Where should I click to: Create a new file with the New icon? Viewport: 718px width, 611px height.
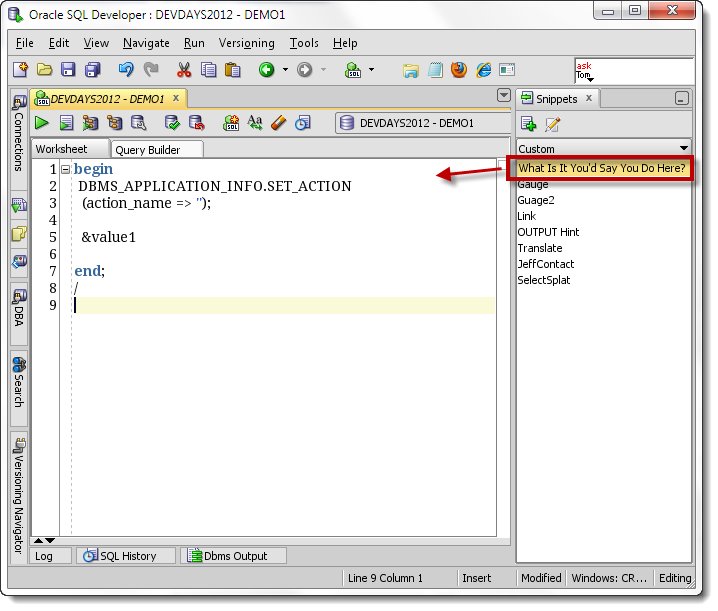(21, 70)
